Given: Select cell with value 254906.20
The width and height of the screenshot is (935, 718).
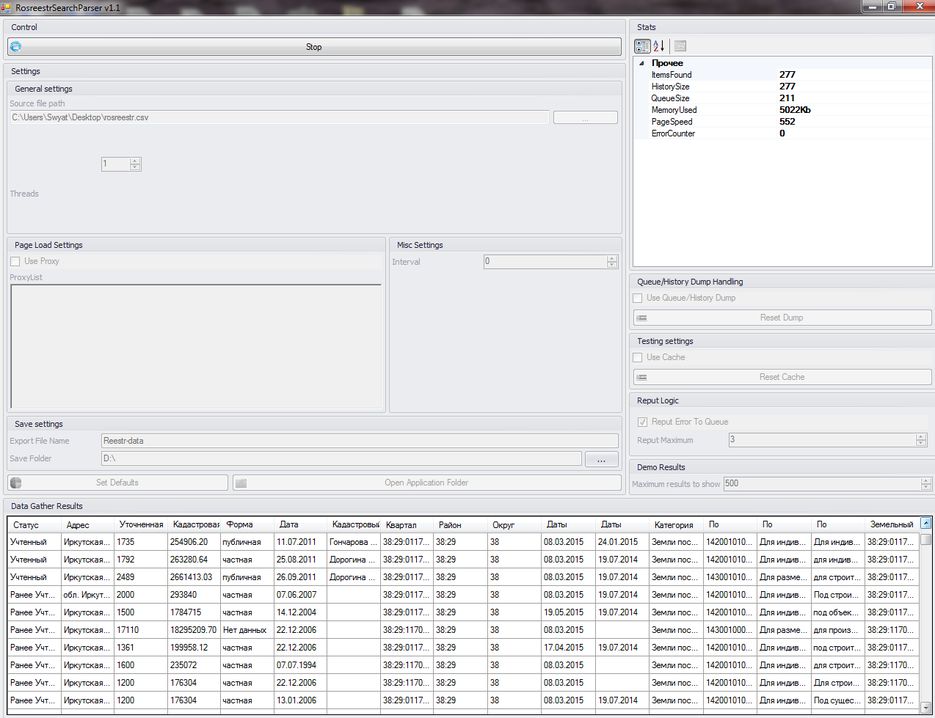Looking at the screenshot, I should [x=194, y=542].
